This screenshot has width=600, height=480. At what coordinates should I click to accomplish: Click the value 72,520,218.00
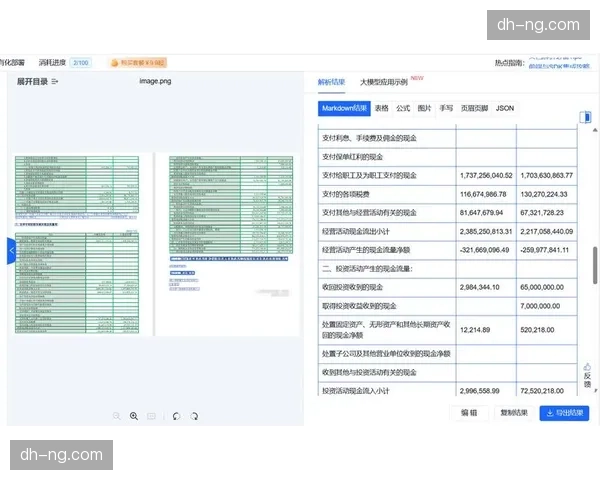pyautogui.click(x=542, y=391)
